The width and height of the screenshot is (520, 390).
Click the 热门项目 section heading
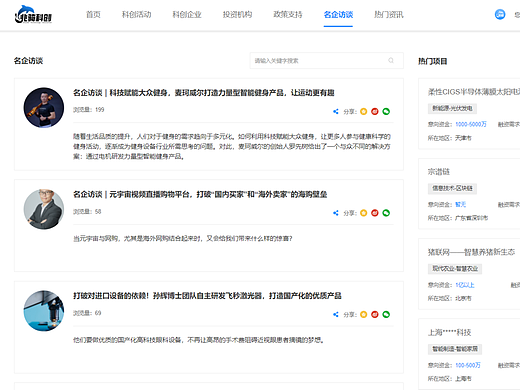tap(433, 61)
